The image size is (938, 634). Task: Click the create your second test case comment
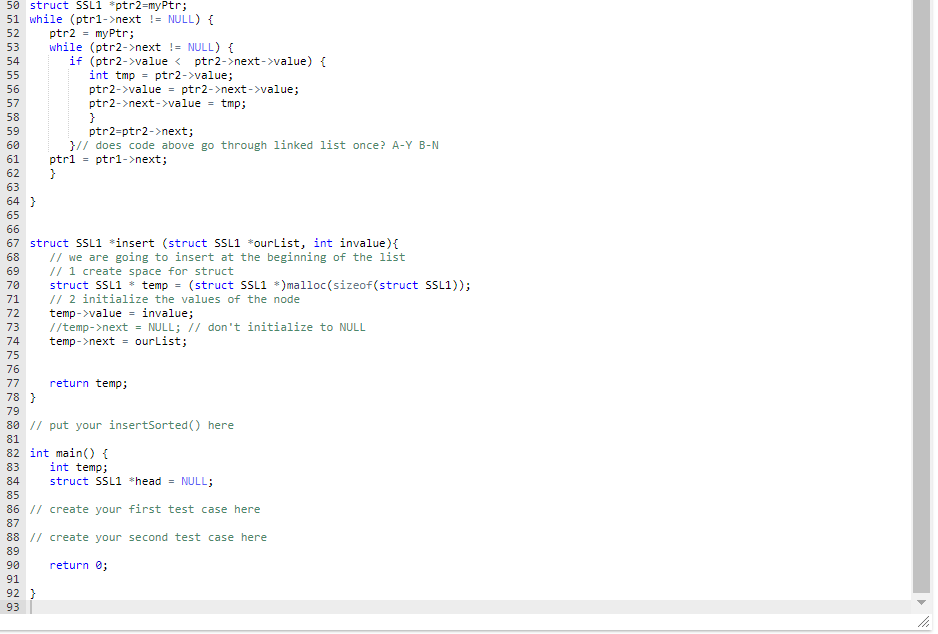coord(147,537)
